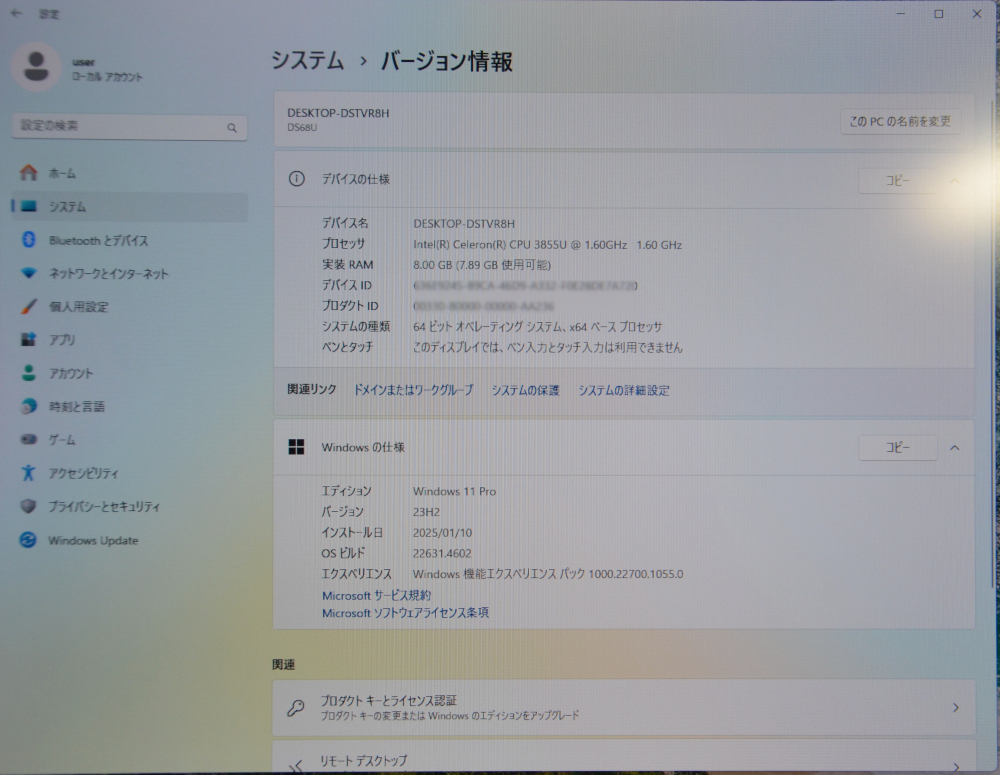Screen dimensions: 1000x775
Task: Click the key icon for product key
Action: pyautogui.click(x=295, y=707)
